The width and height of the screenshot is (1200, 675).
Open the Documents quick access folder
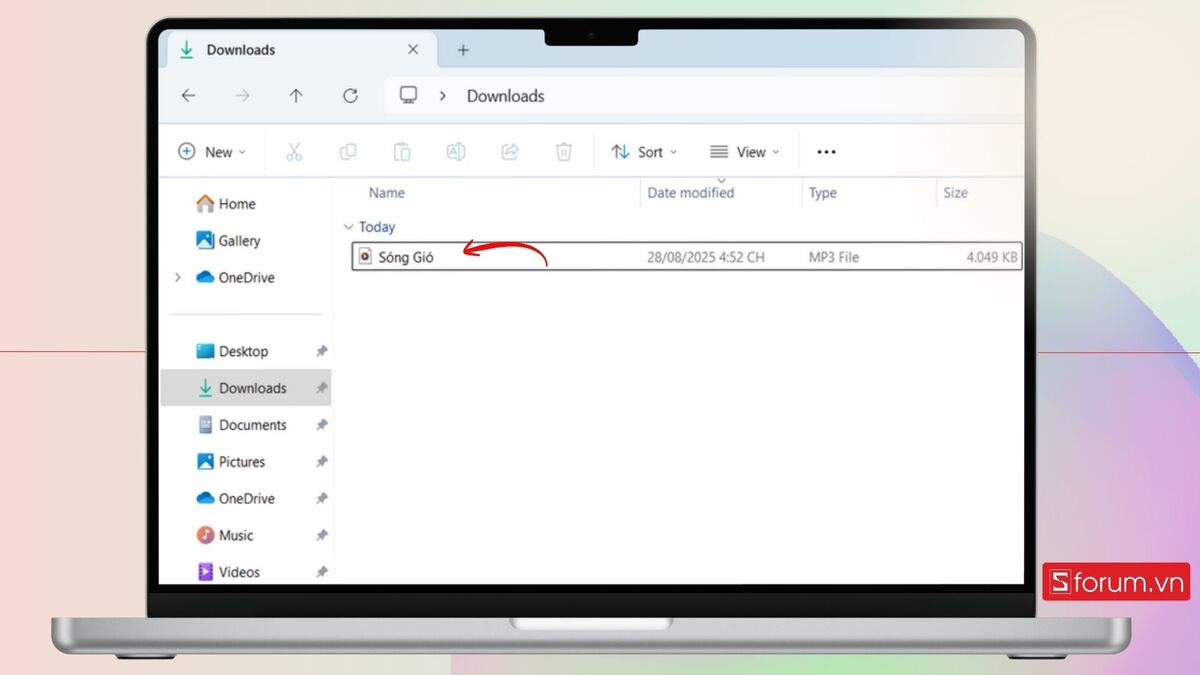[241, 425]
